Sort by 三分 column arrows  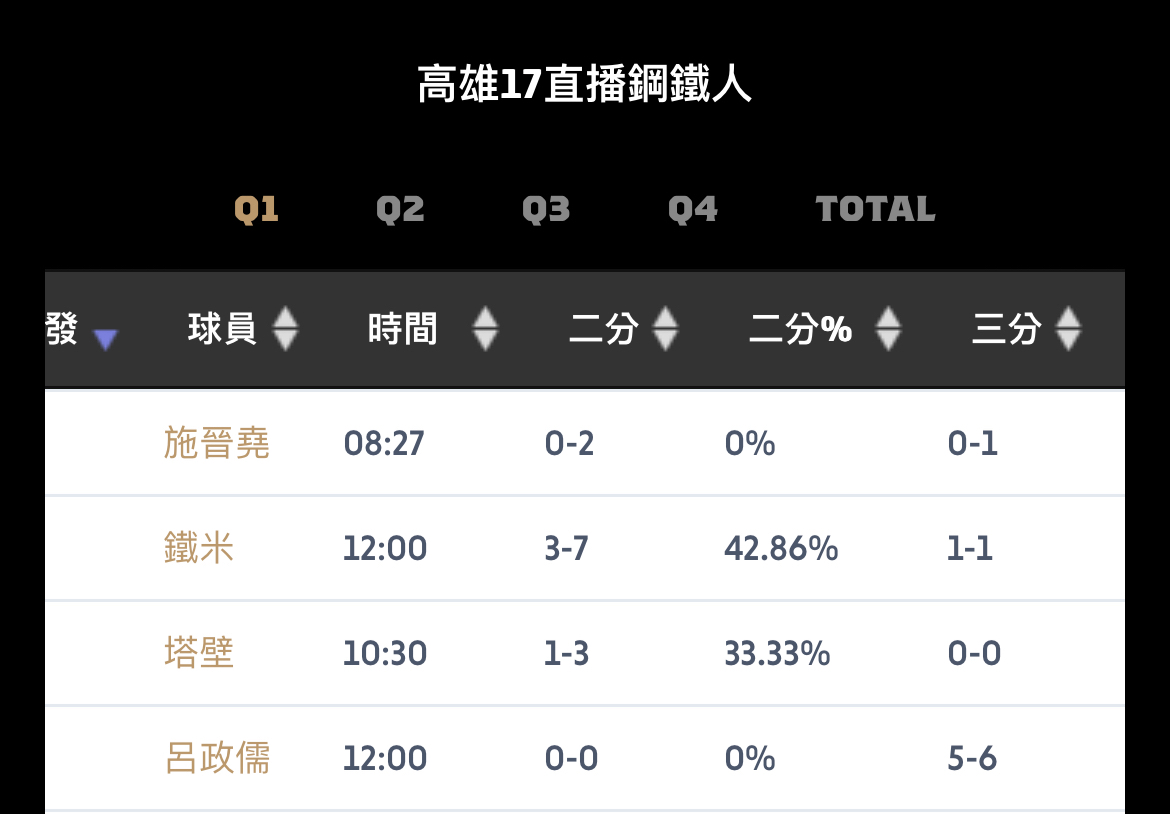(x=1069, y=328)
